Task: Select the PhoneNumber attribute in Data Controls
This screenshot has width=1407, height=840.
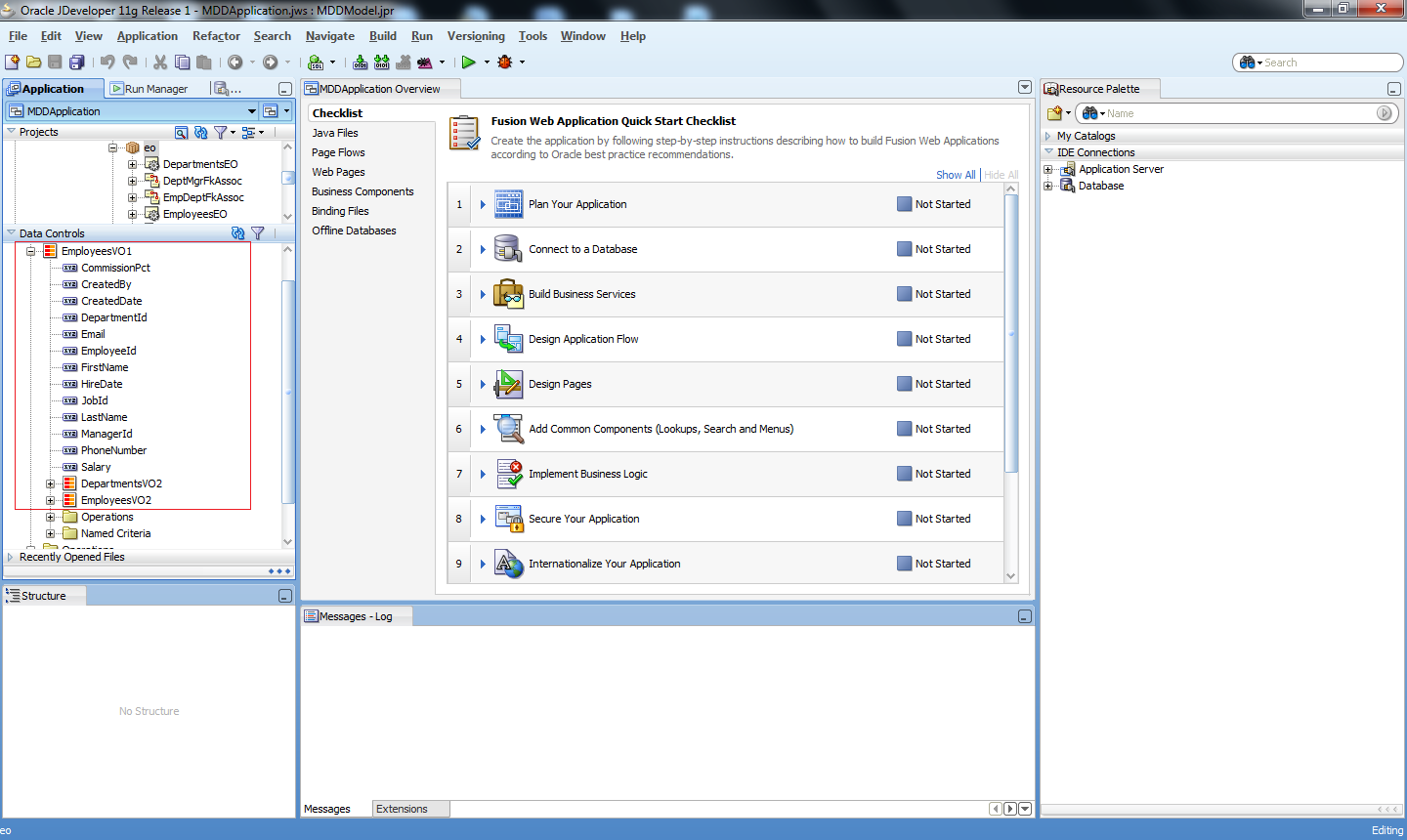Action: point(113,450)
